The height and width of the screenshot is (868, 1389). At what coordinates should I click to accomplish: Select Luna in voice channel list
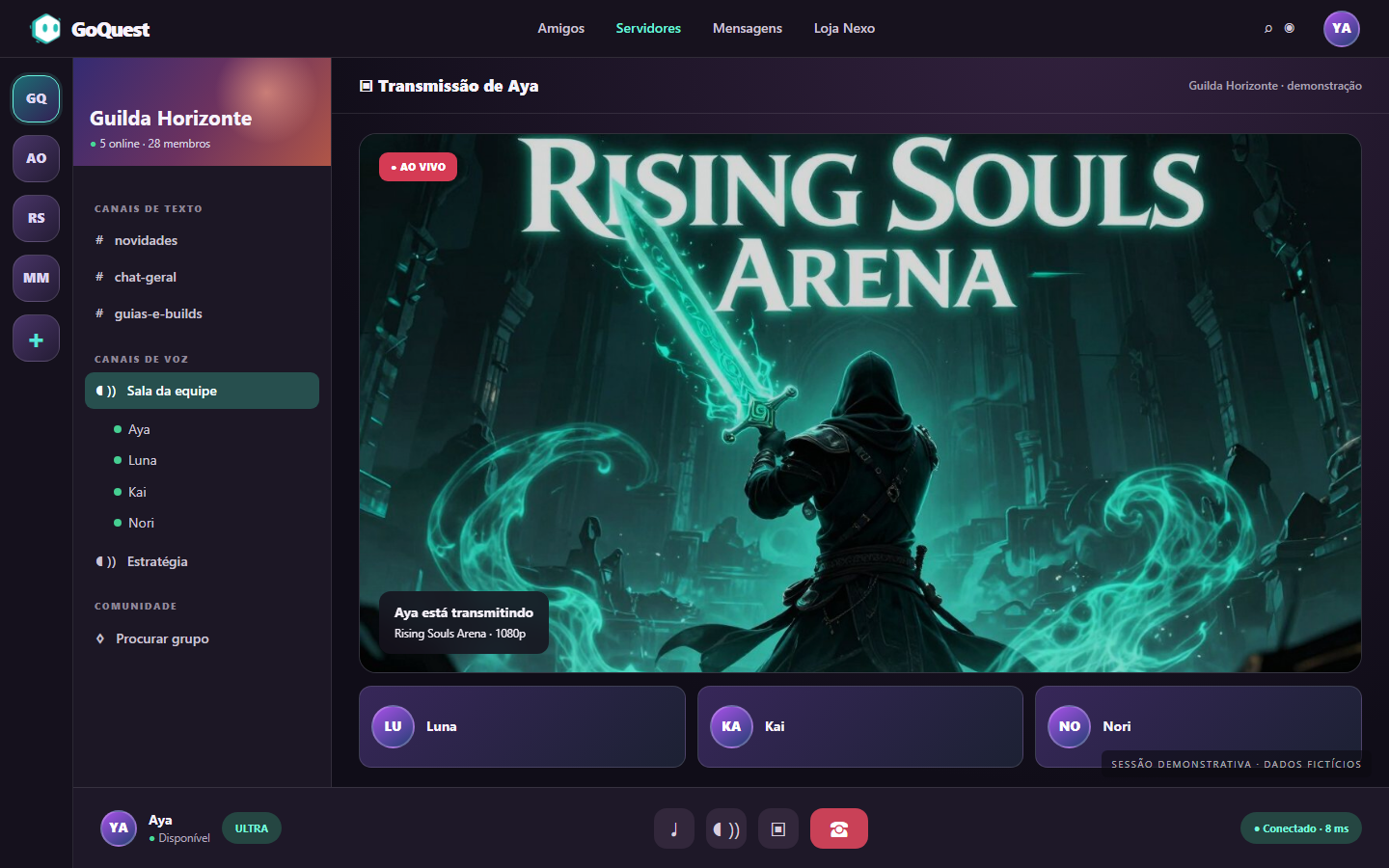pyautogui.click(x=142, y=460)
